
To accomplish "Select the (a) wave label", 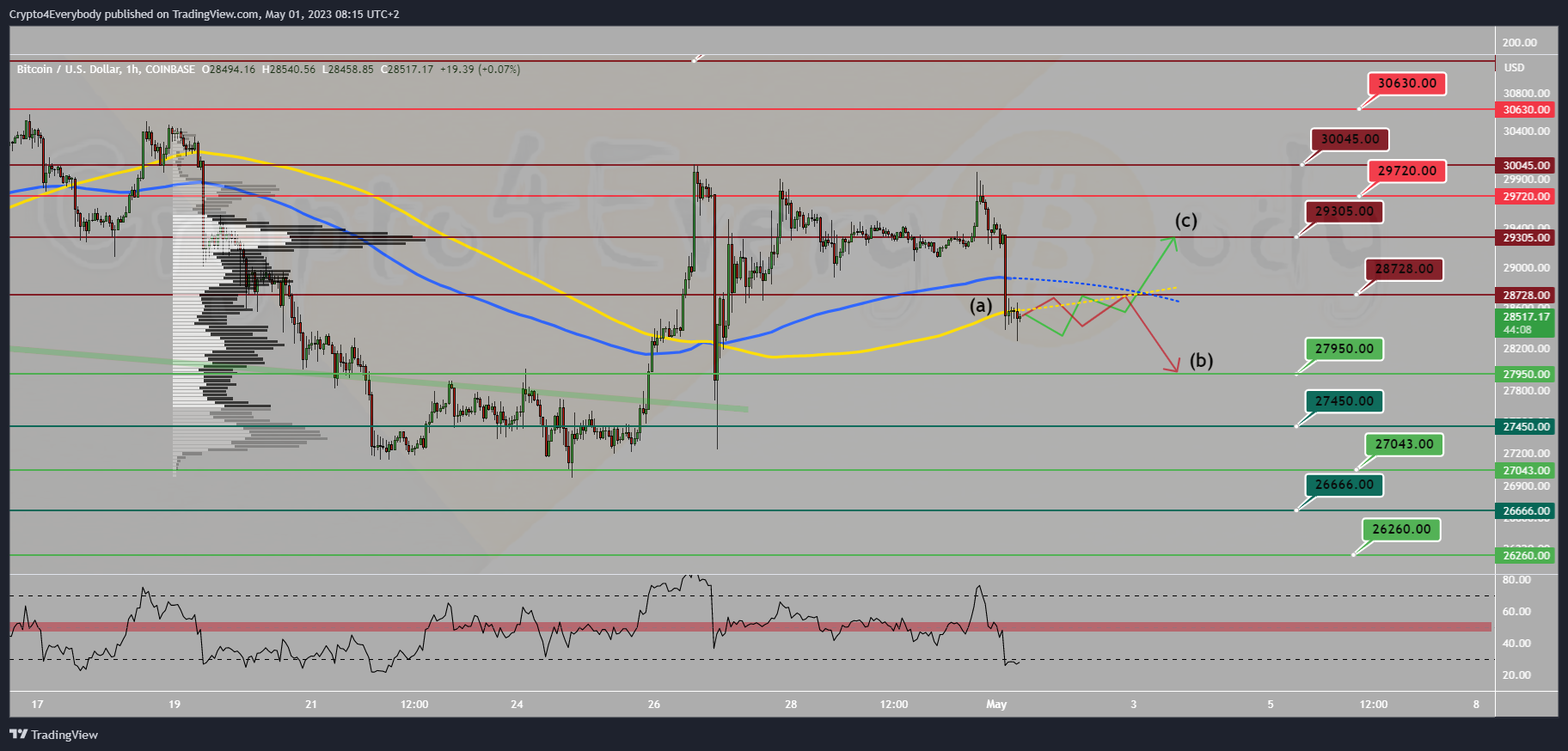I will pos(981,305).
